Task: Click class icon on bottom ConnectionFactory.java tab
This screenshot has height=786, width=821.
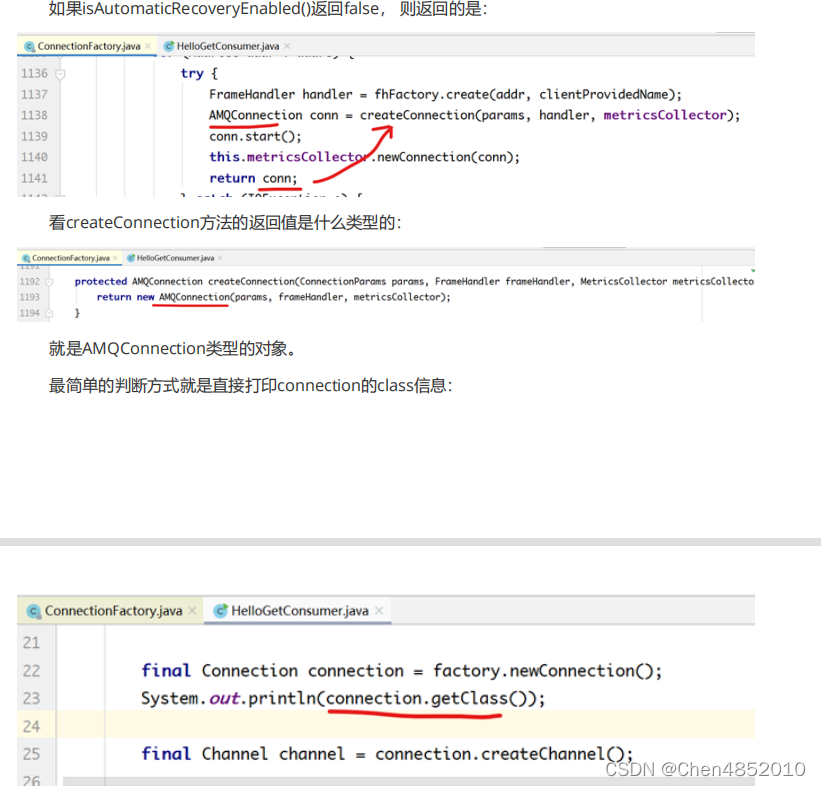Action: pyautogui.click(x=34, y=611)
